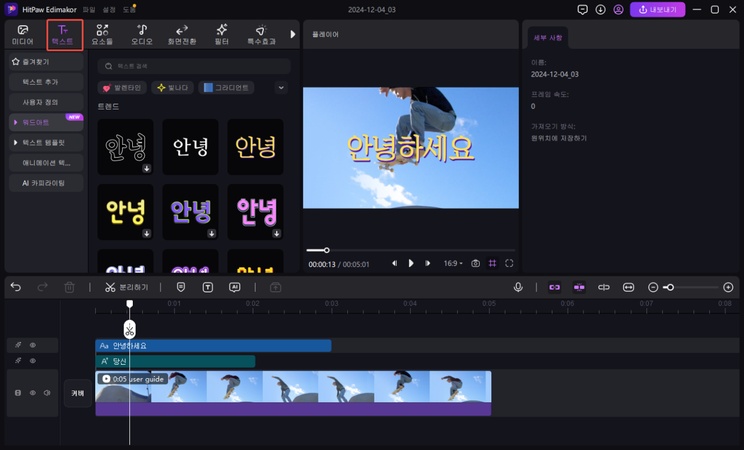
Task: Toggle the clip link option
Action: [554, 287]
